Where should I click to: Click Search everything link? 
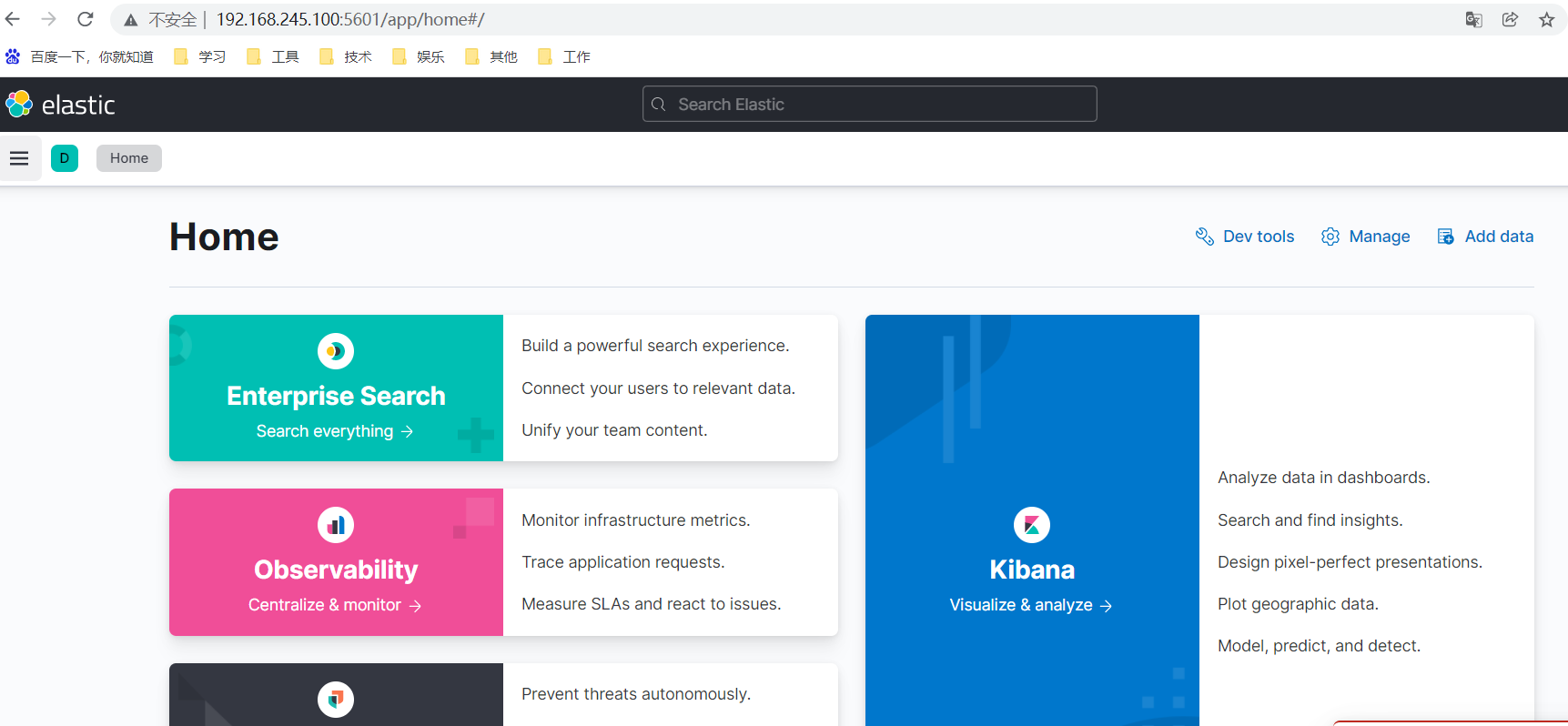(x=335, y=431)
